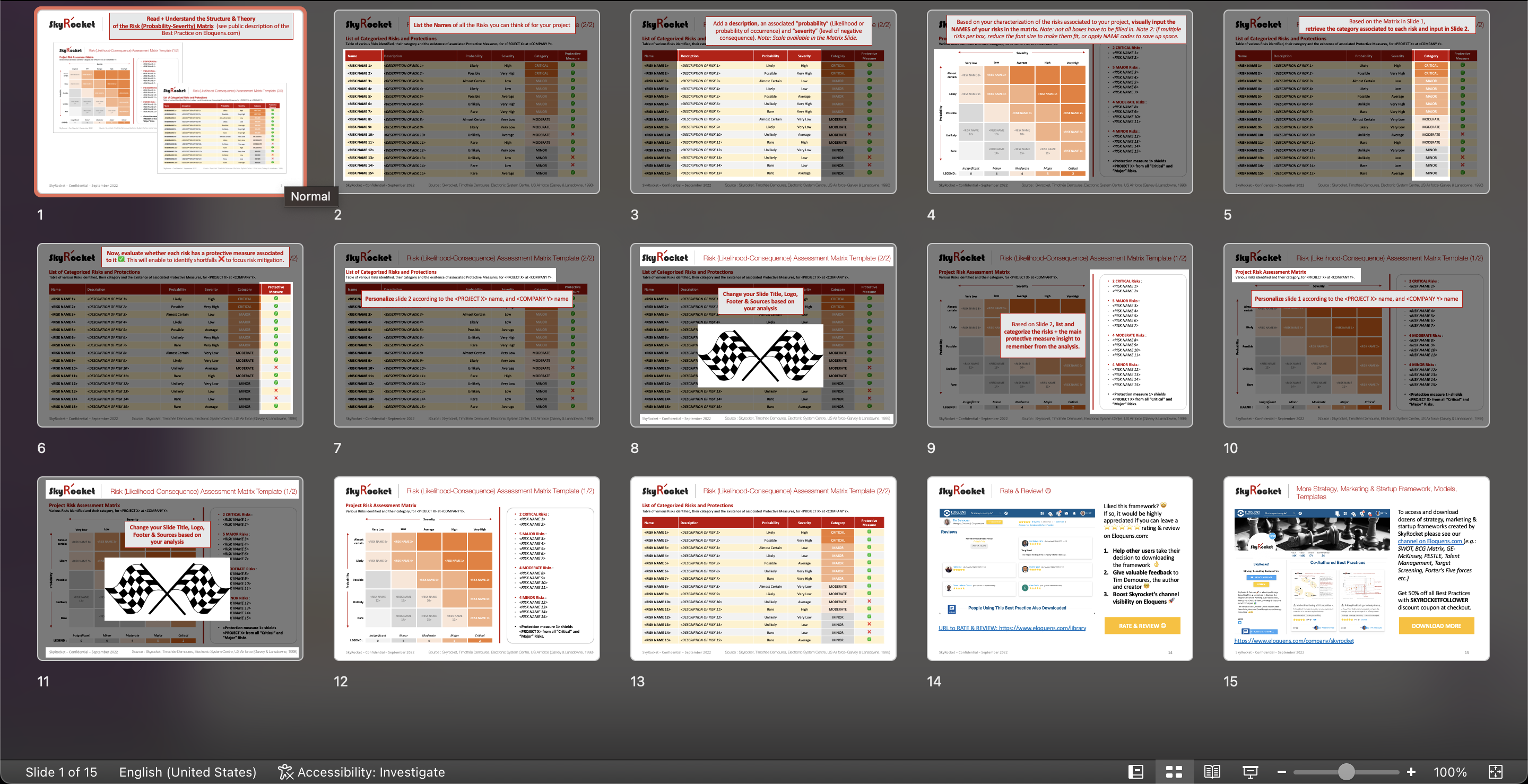Select slide 15 'More Strategy' thumbnail
This screenshot has width=1528, height=784.
coord(1357,568)
